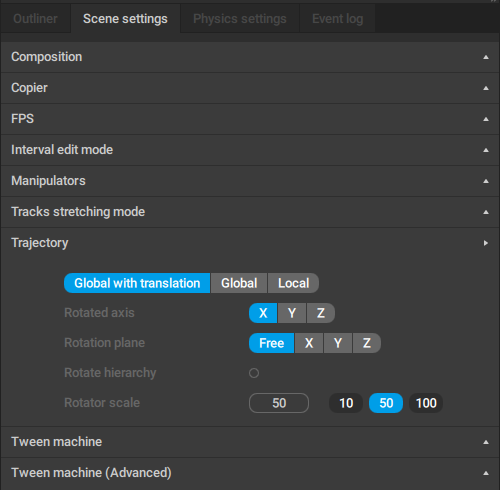Open the Outliner tab
This screenshot has height=490, width=500.
tap(36, 19)
